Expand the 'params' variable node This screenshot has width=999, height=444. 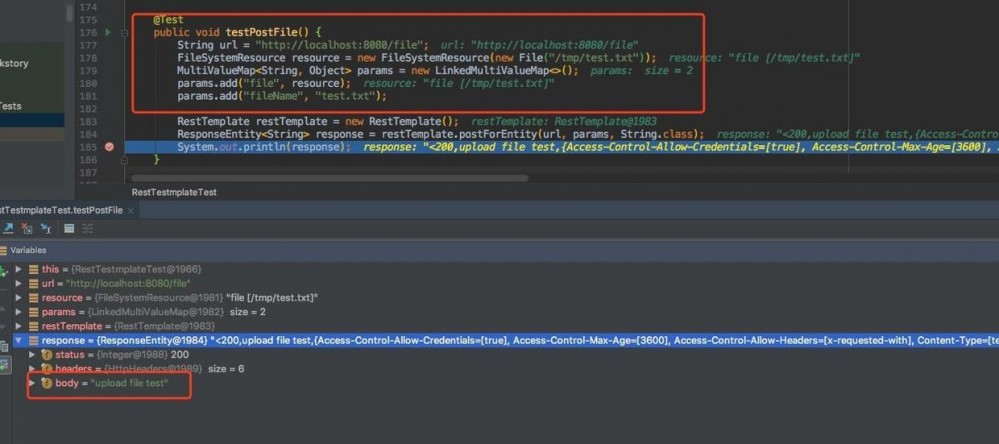tap(18, 312)
